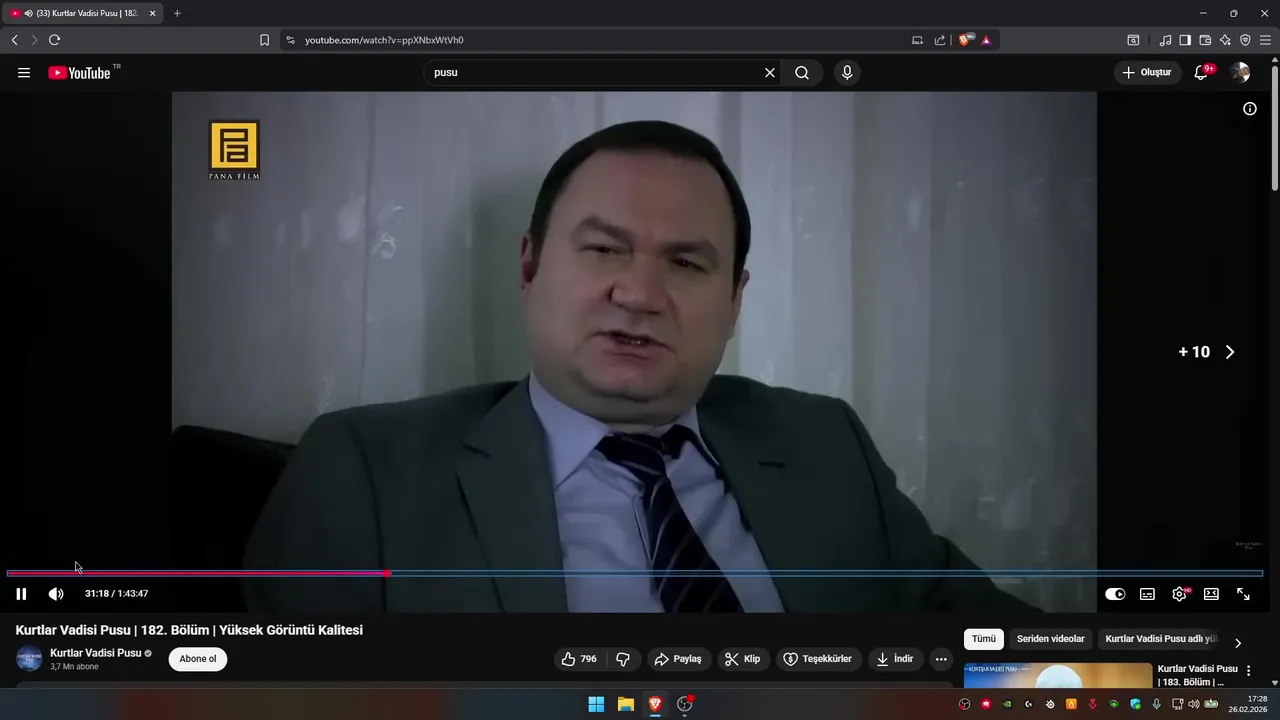The height and width of the screenshot is (720, 1280).
Task: Switch to theater mode
Action: coord(1211,594)
